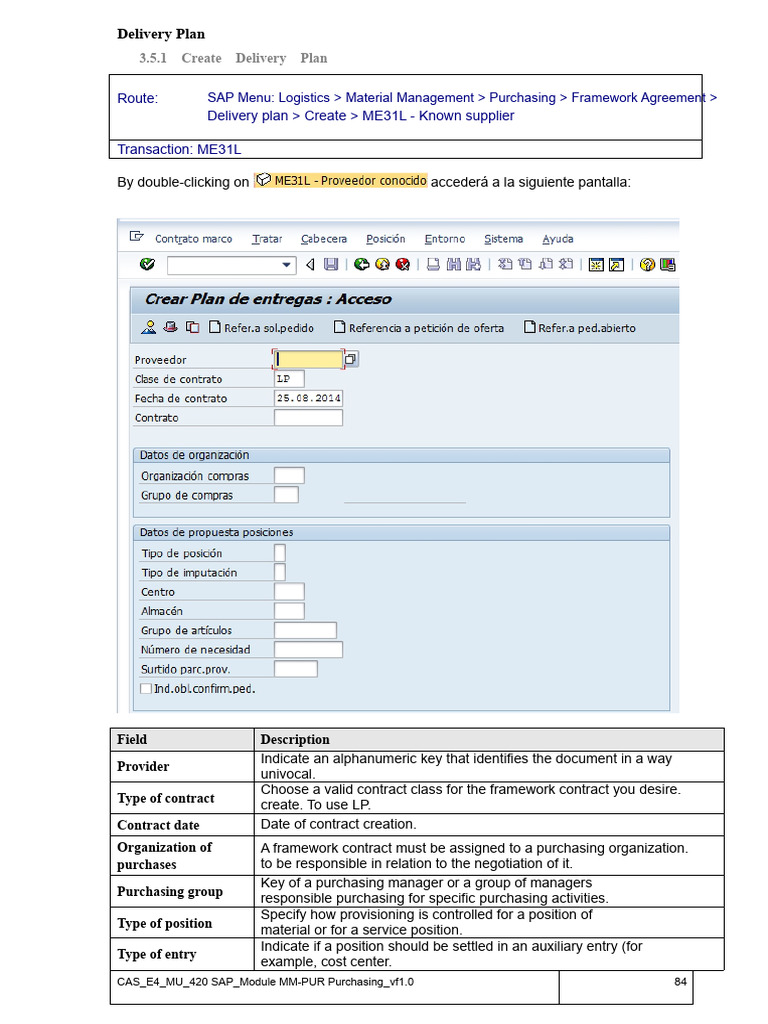Screen dimensions: 768x1024
Task: Open the command field dropdown arrow
Action: [286, 265]
